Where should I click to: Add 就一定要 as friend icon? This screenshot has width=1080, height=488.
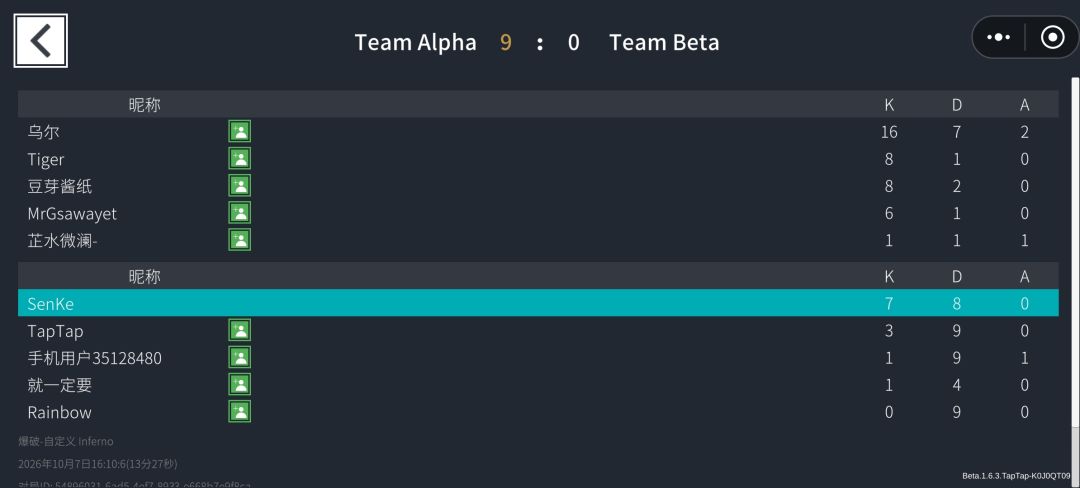[x=240, y=384]
